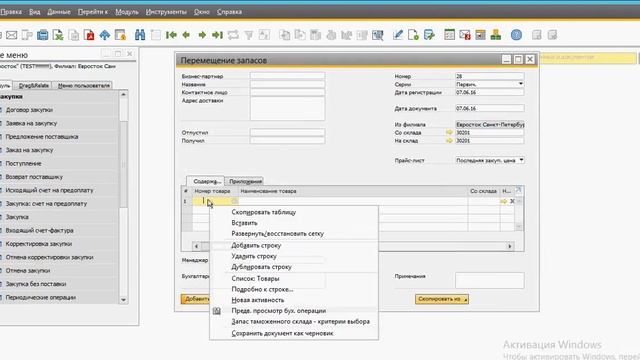Follow the На склад link arrow
The image size is (640, 360).
449,140
